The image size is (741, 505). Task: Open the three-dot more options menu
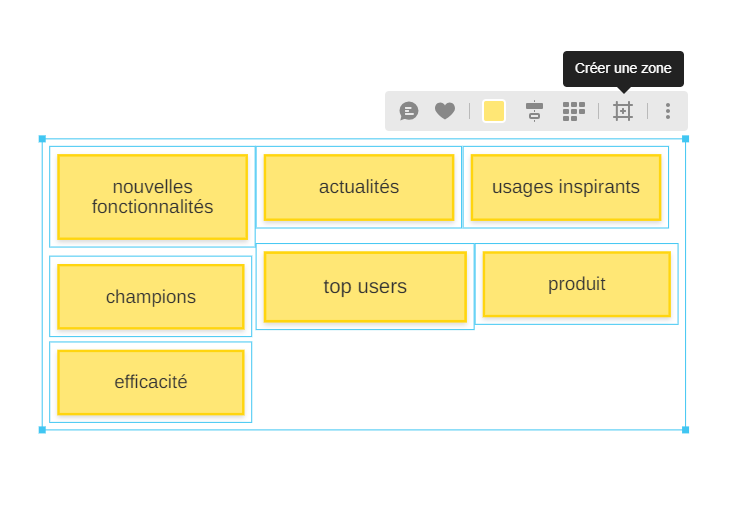coord(668,111)
